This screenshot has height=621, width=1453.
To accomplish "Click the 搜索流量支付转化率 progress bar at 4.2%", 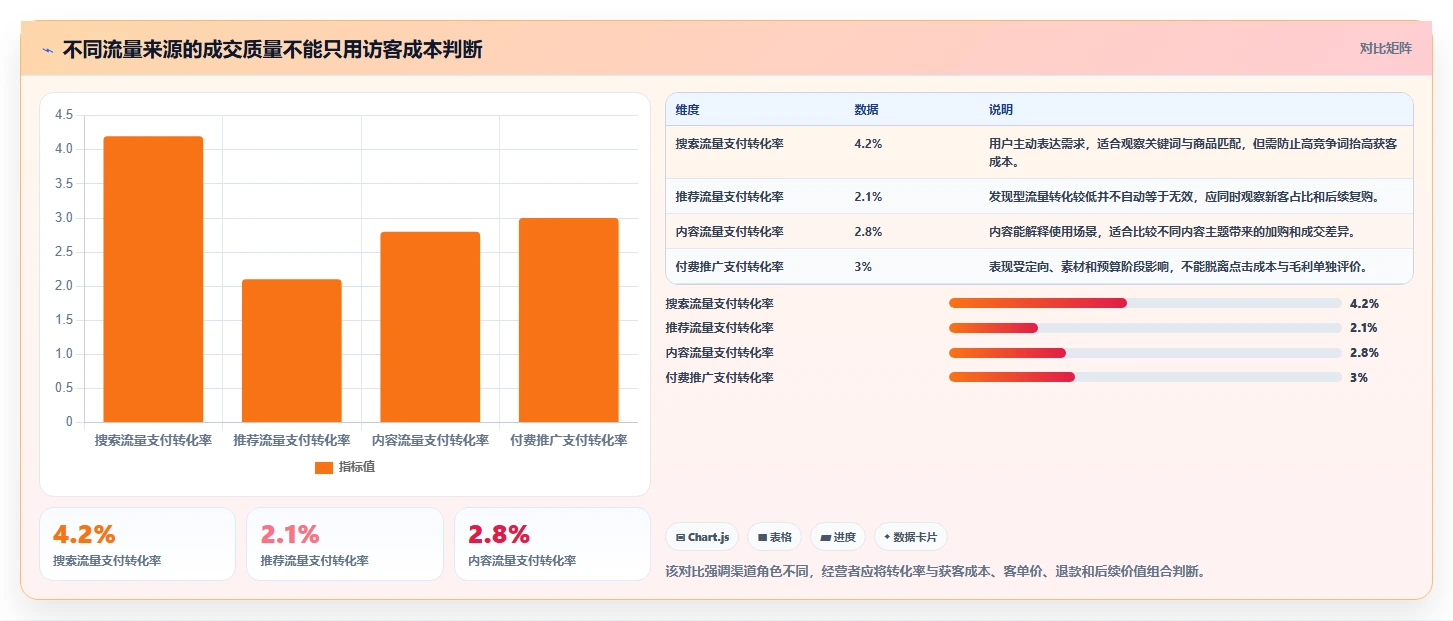I will (x=1145, y=303).
